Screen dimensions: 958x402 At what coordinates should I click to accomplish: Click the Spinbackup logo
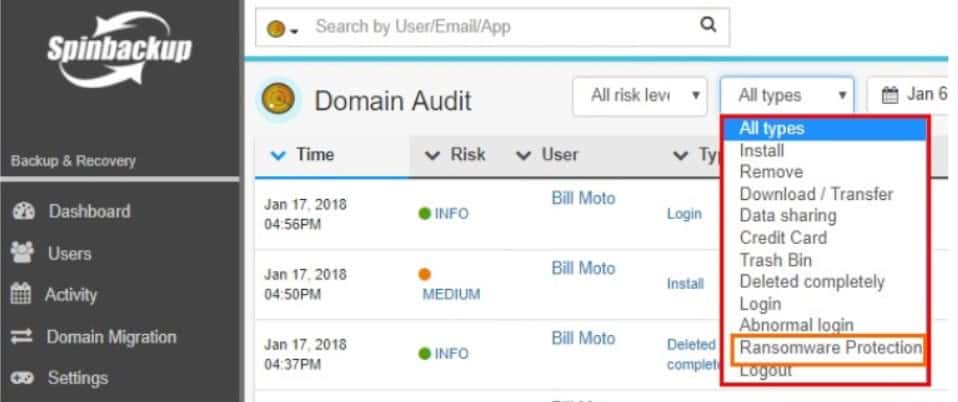point(120,49)
